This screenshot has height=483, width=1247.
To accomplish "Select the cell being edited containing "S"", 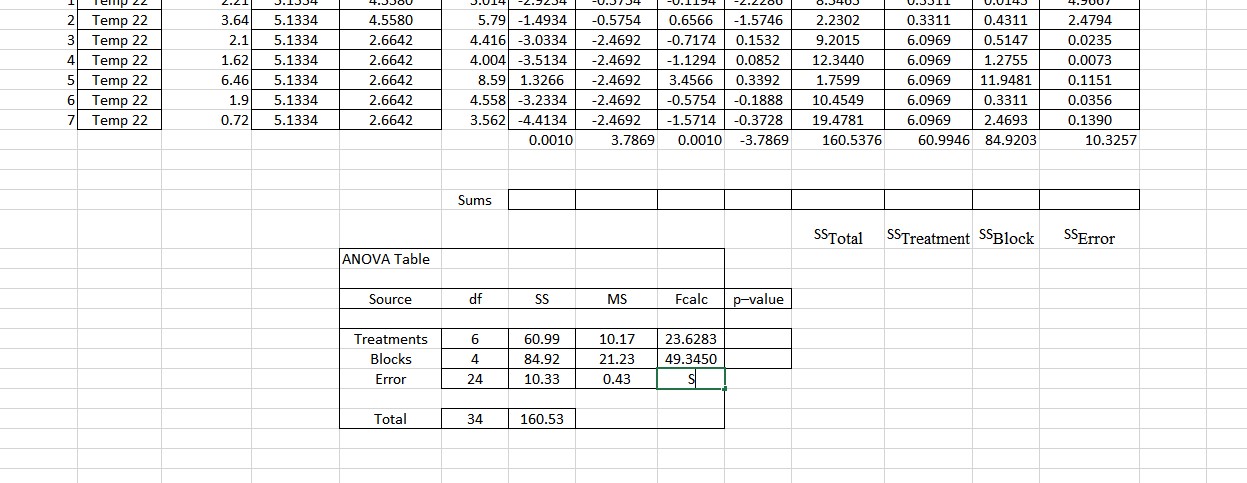I will coord(690,379).
